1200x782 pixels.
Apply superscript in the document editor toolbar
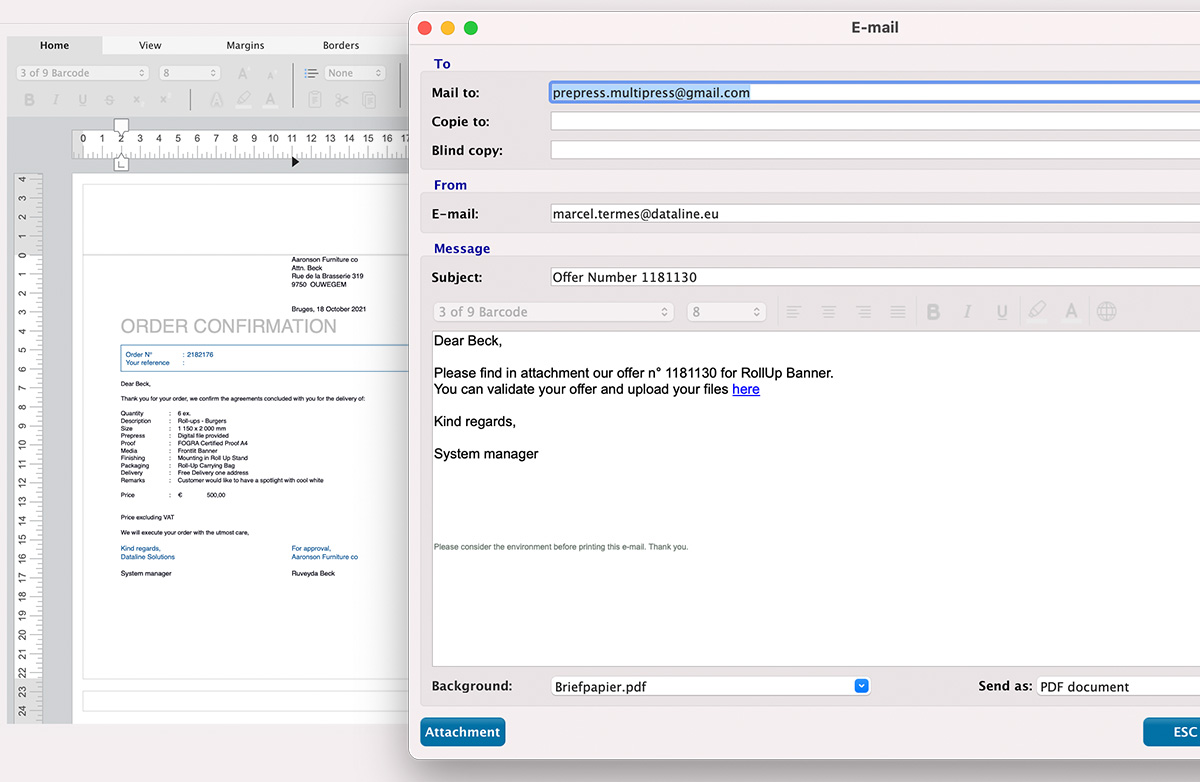click(x=165, y=100)
